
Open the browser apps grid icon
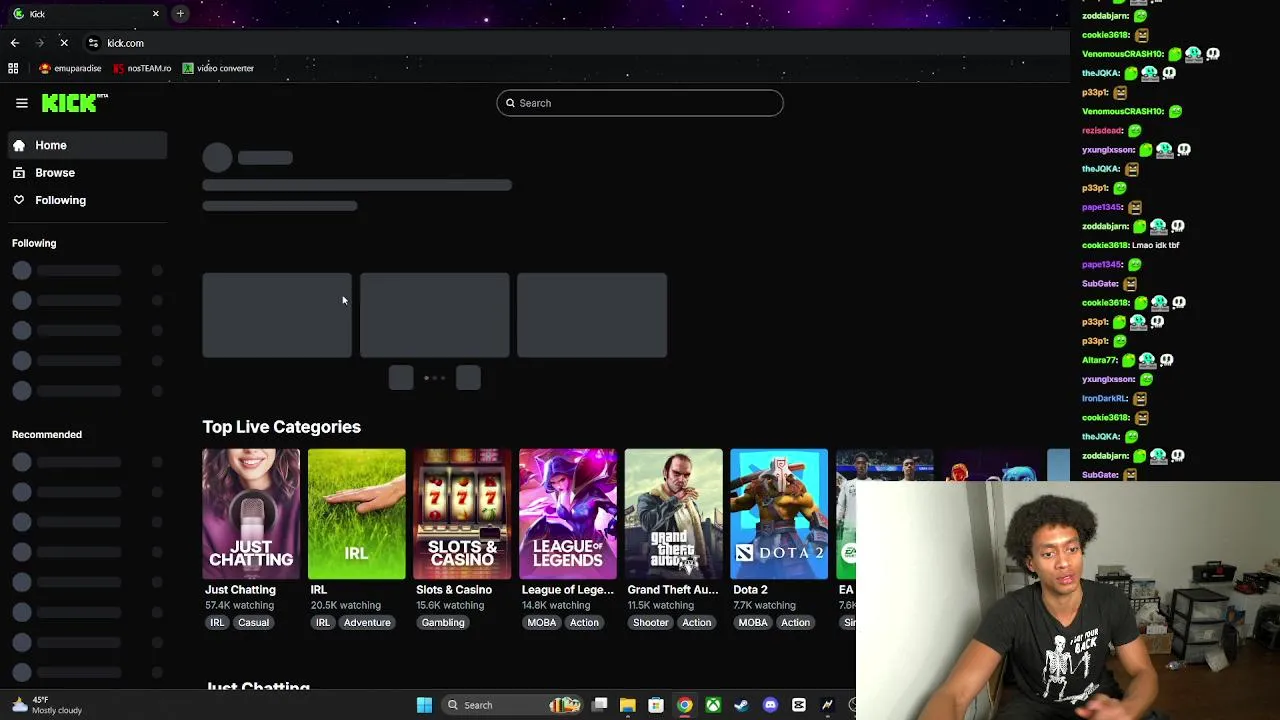coord(13,68)
